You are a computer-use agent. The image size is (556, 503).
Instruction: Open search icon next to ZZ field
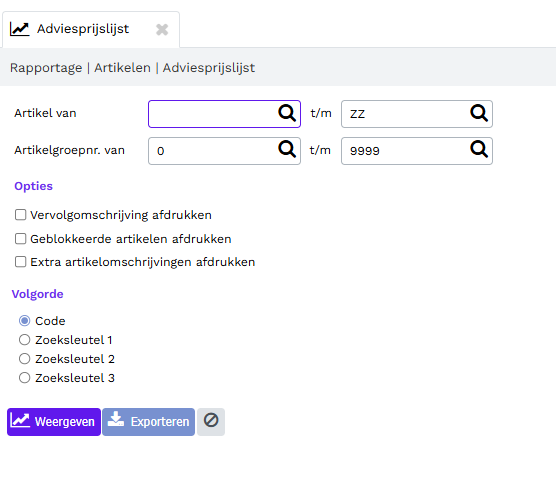coord(479,113)
